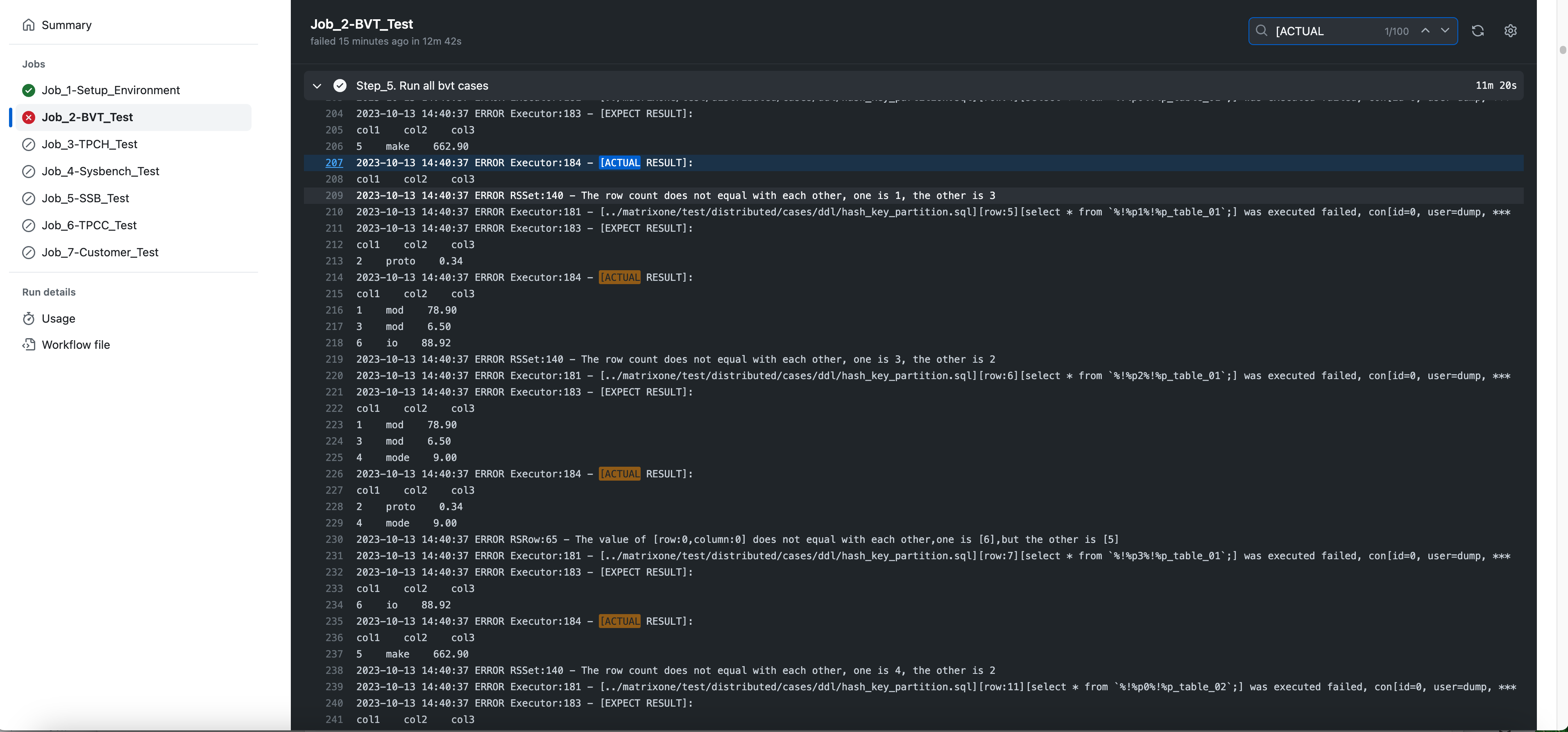Image resolution: width=1568 pixels, height=732 pixels.
Task: Open the permalink for log line 207
Action: (x=334, y=163)
